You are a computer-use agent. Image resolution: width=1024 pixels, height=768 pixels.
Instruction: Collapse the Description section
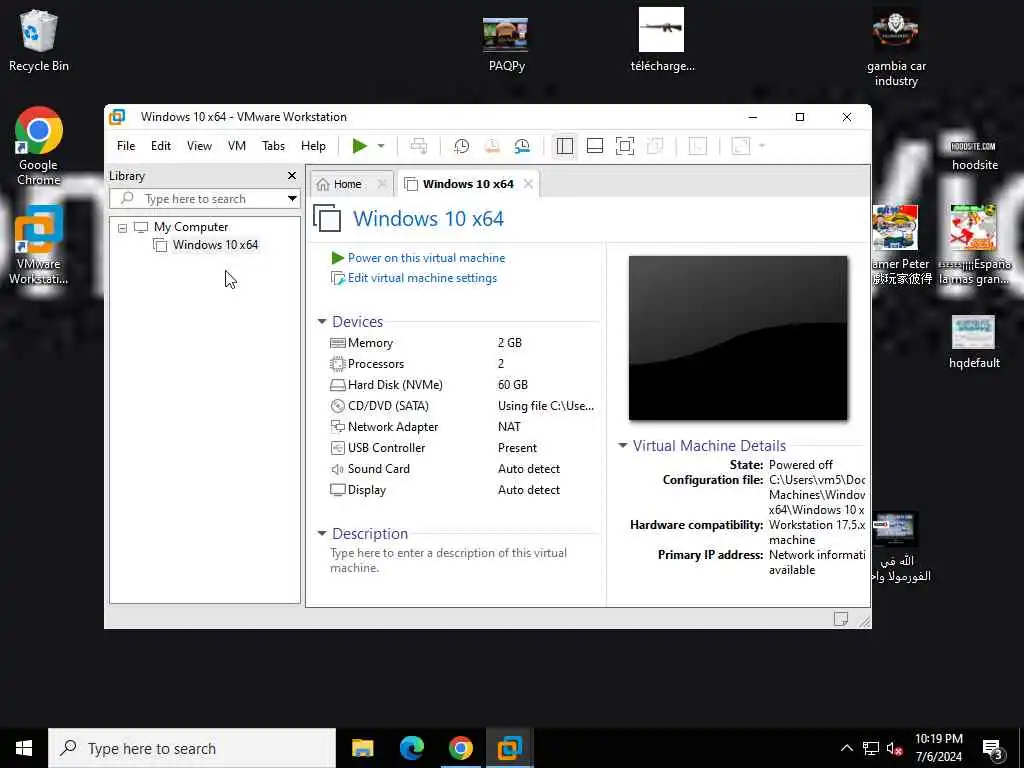pos(321,534)
